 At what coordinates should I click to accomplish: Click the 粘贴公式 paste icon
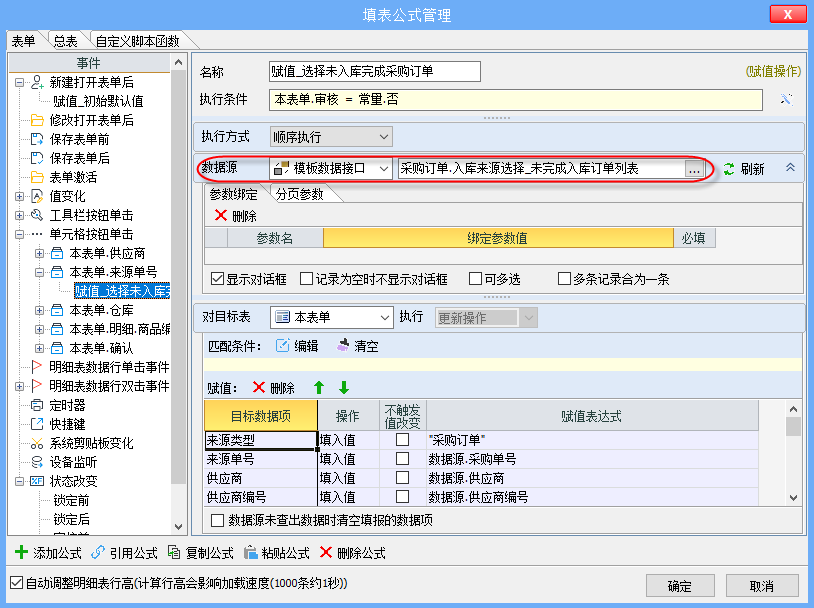pos(251,552)
